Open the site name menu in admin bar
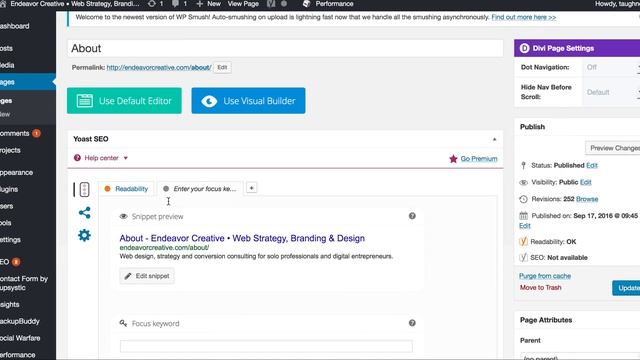This screenshot has width=640, height=360. click(x=70, y=4)
